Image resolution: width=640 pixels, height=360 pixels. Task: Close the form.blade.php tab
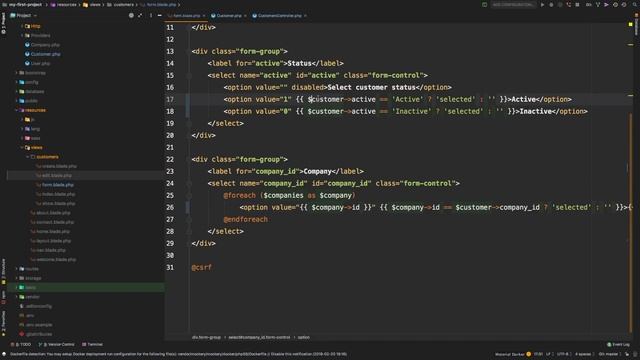[204, 16]
